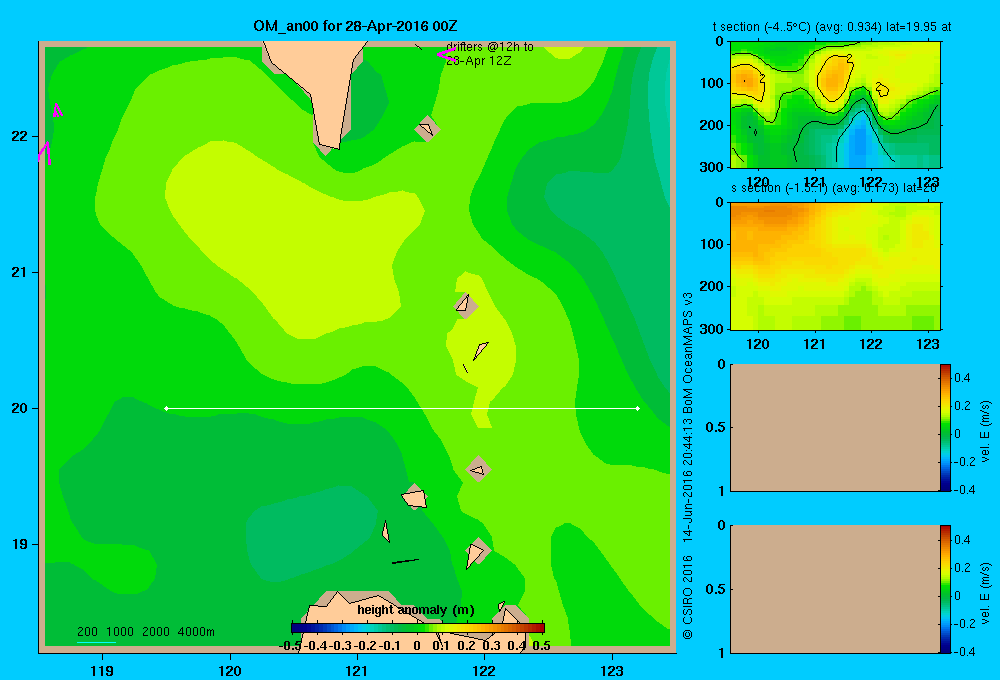Click the latitude label '20' on the map axis
Screen dimensions: 1000x680
pos(19,408)
